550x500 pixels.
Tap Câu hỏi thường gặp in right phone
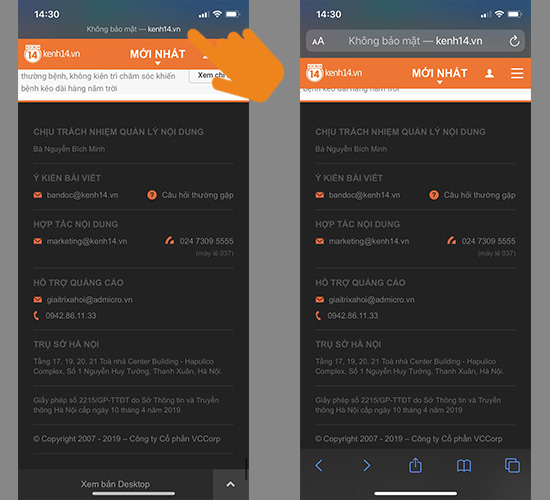(479, 195)
